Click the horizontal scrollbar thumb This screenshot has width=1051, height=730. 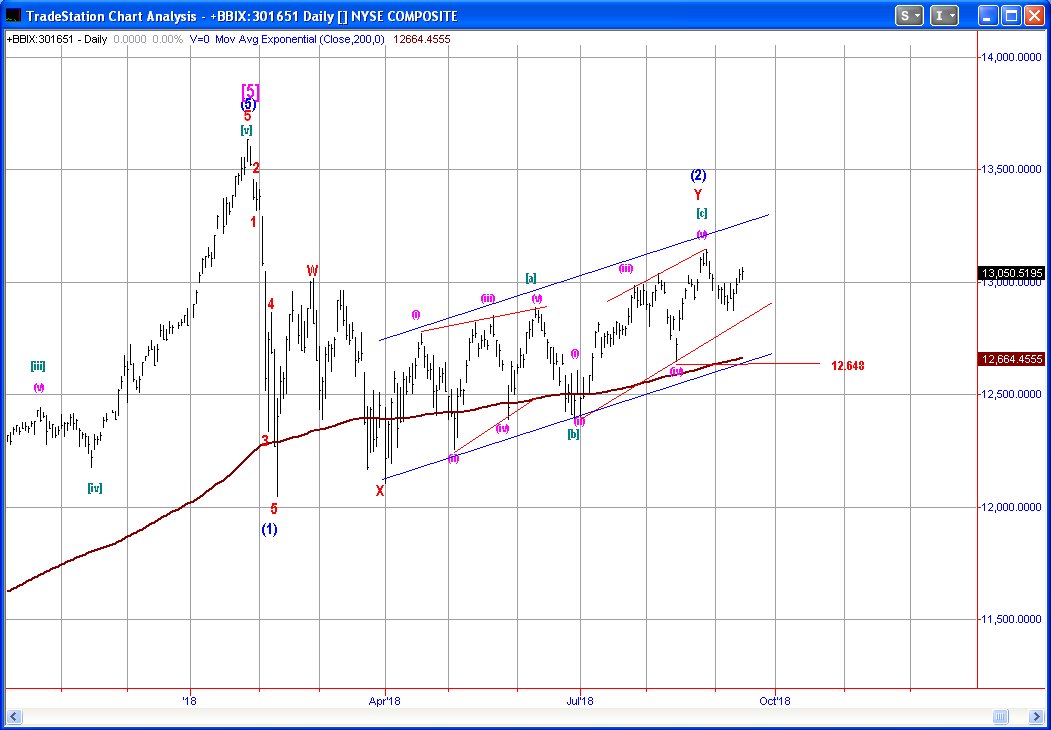999,715
